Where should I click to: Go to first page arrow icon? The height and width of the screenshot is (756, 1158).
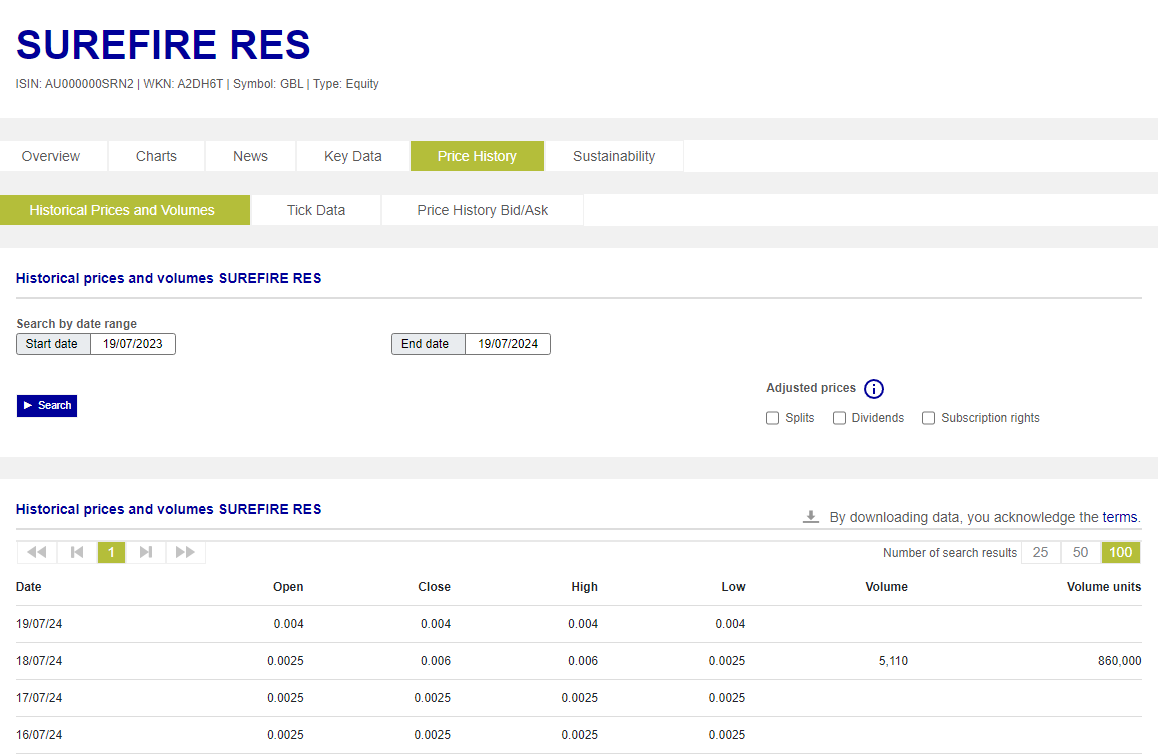[x=77, y=552]
